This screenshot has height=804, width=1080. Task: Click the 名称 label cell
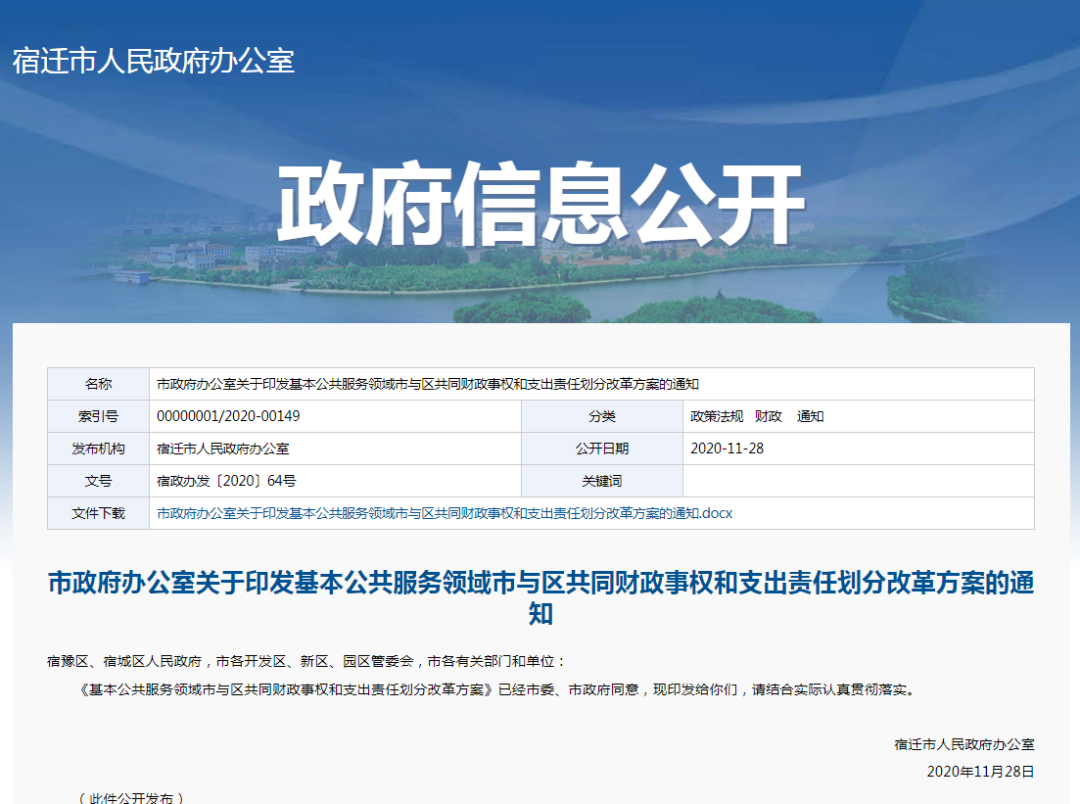coord(98,384)
